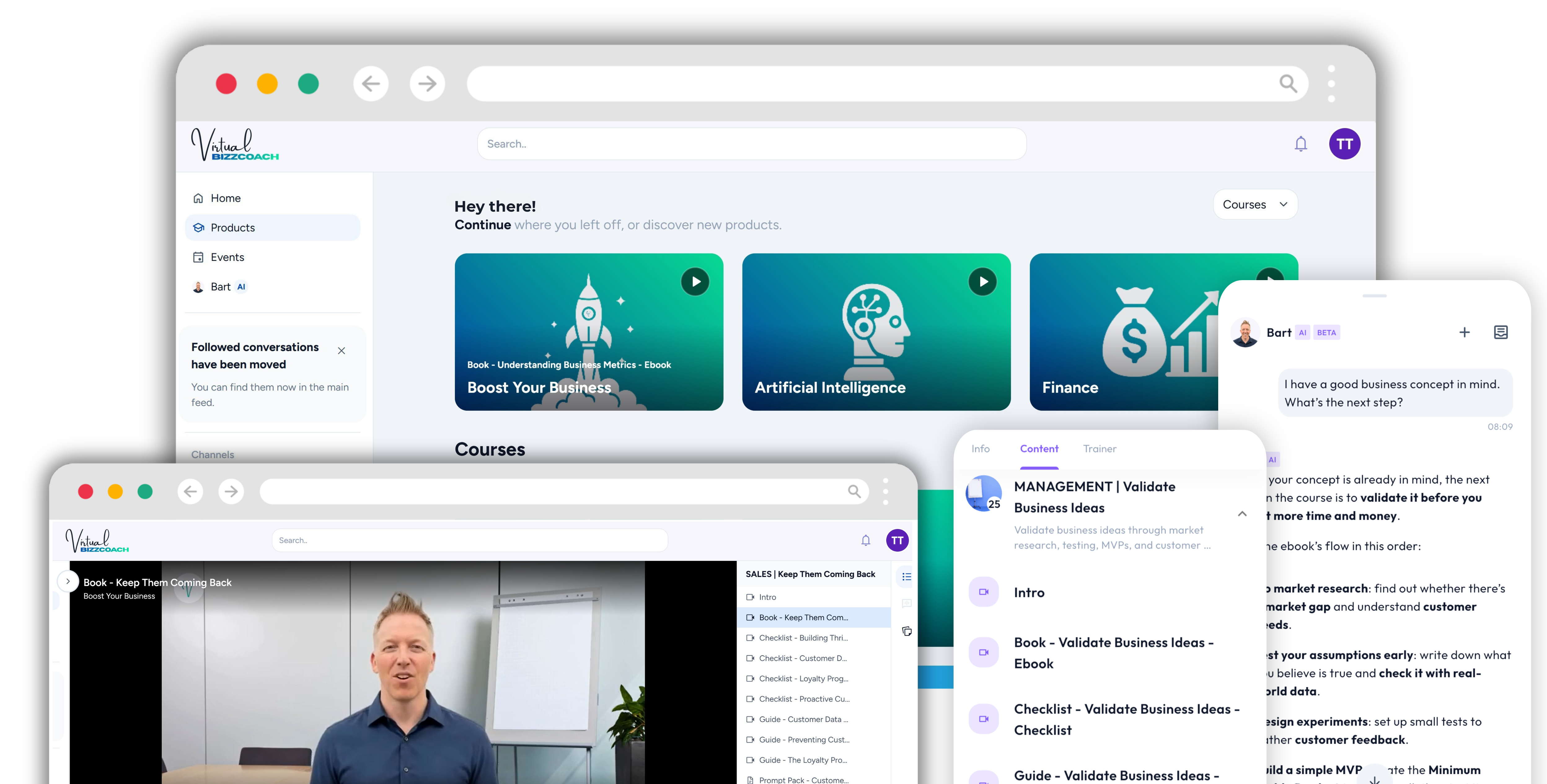Open the TT profile avatar in upper window

(x=1345, y=144)
